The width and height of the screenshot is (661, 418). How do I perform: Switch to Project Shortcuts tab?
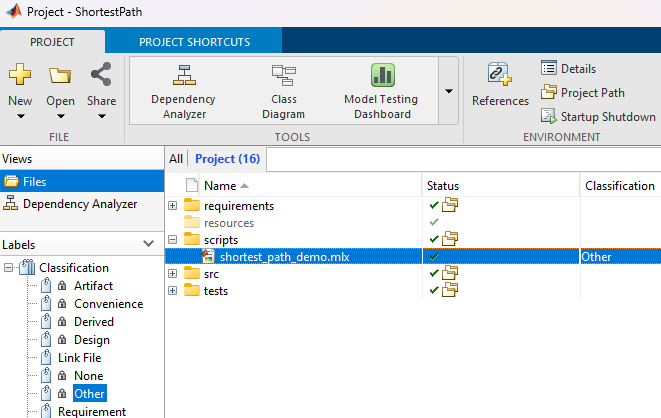click(194, 42)
